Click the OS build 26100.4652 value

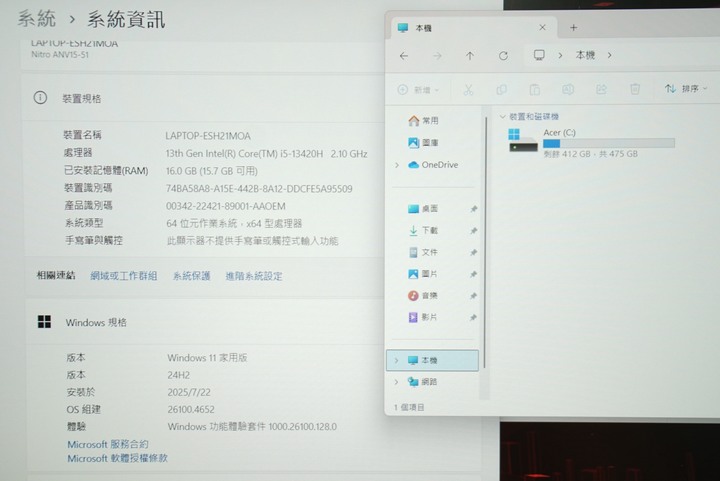(191, 409)
